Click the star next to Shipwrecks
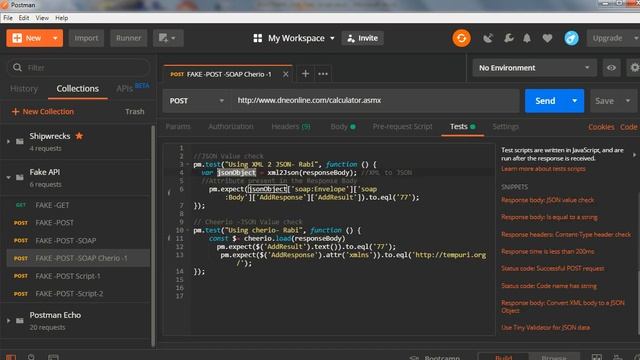 (79, 136)
